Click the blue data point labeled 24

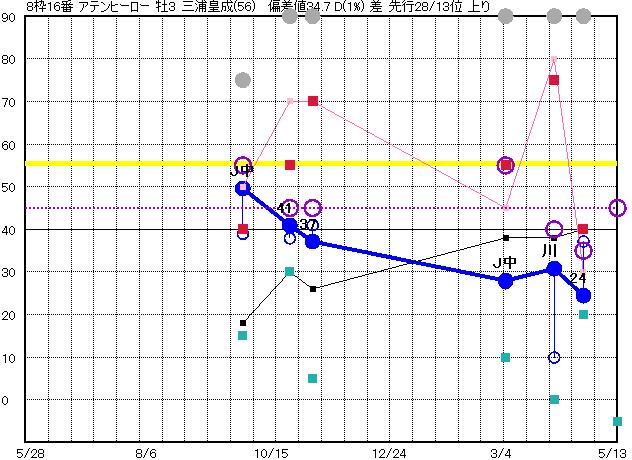pyautogui.click(x=583, y=295)
